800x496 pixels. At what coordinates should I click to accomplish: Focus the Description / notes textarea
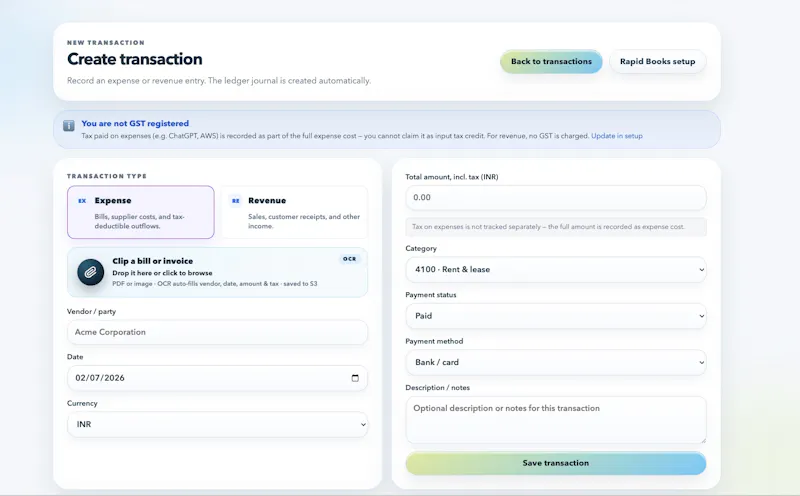(556, 419)
